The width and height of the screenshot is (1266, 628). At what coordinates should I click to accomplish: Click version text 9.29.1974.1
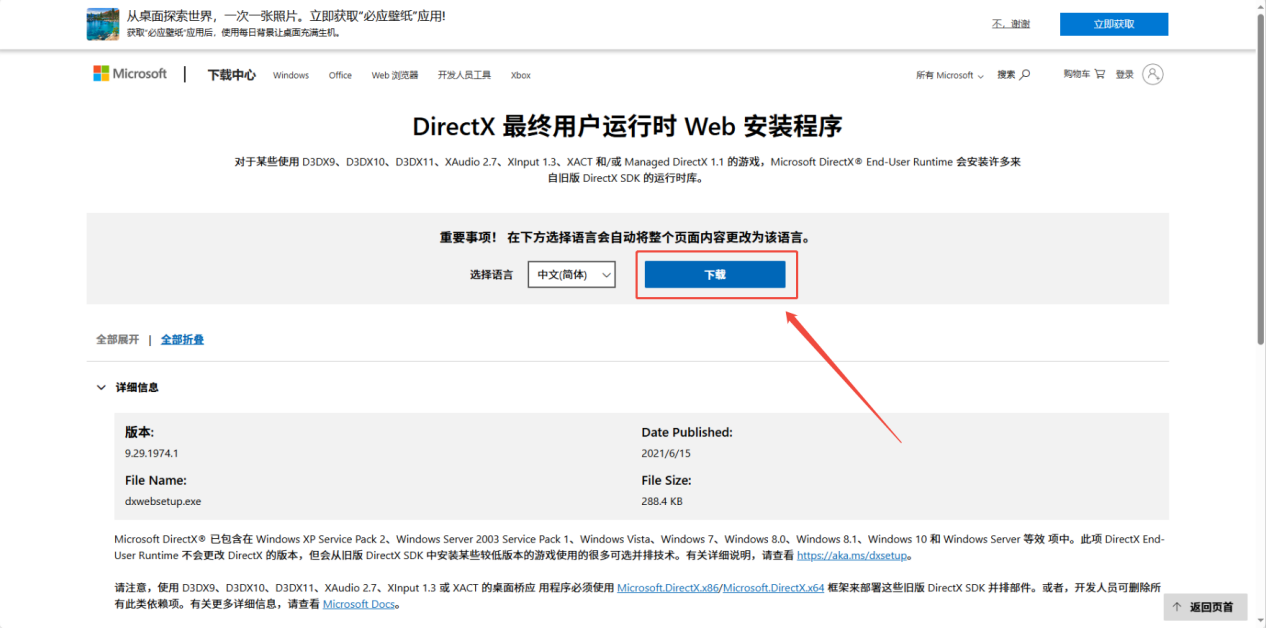tap(151, 453)
